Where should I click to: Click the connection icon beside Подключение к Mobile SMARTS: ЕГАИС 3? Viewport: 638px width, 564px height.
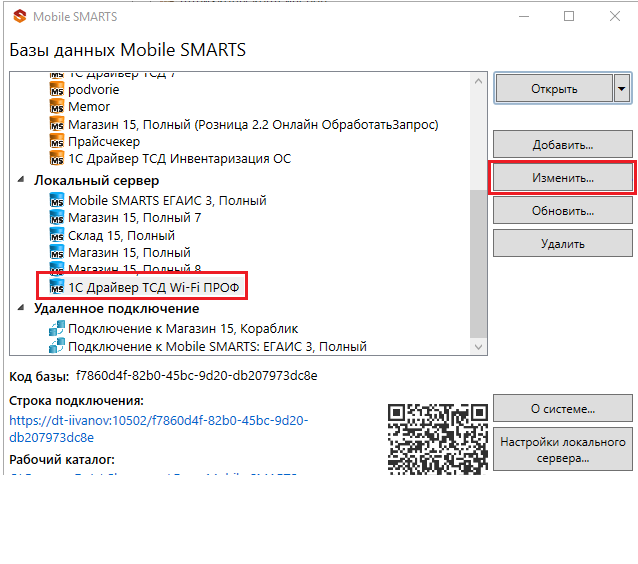click(57, 345)
